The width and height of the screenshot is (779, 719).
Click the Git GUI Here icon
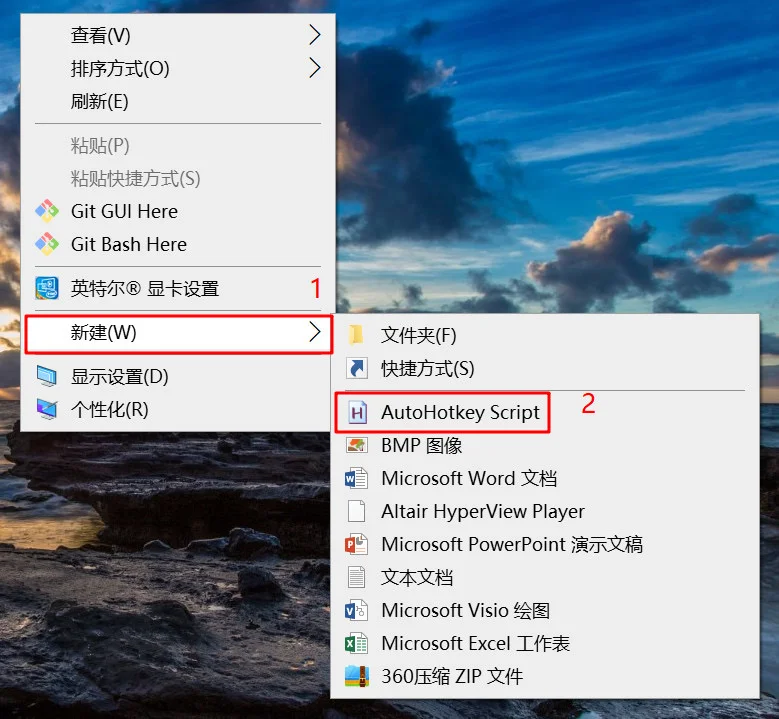[47, 211]
